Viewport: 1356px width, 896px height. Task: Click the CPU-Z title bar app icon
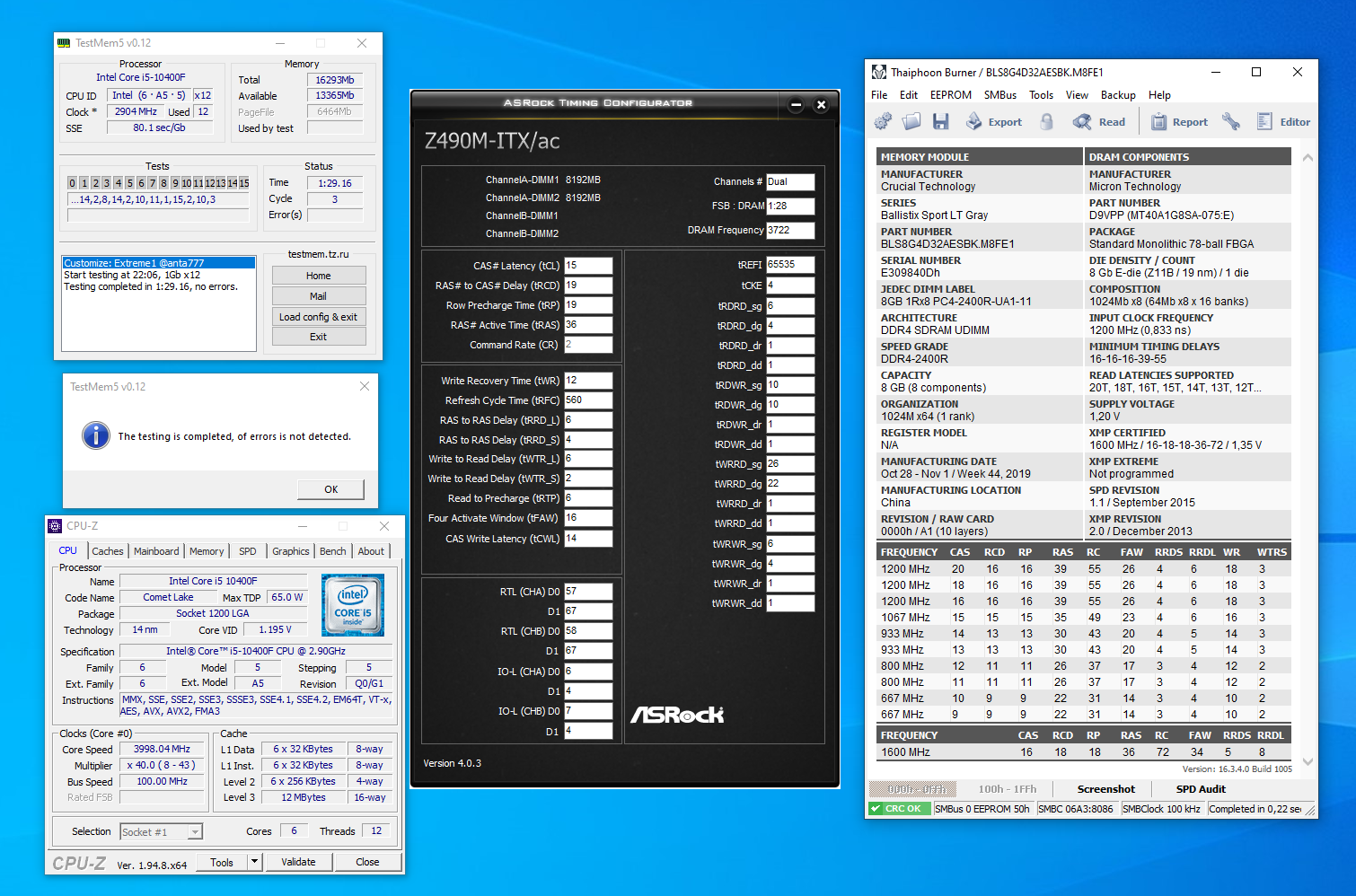tap(56, 526)
